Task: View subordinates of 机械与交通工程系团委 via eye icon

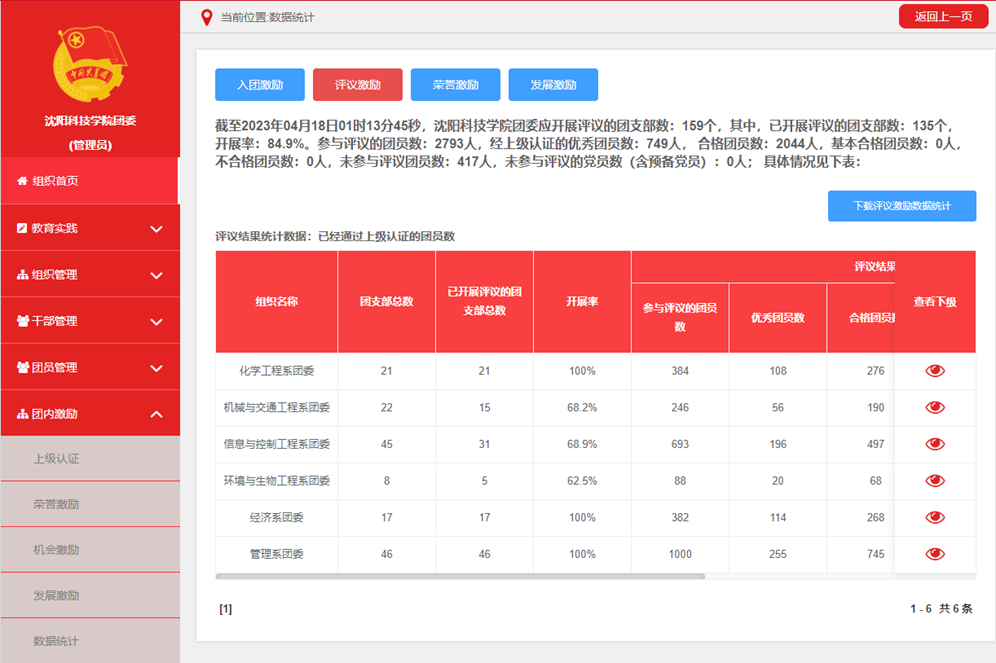Action: coord(935,408)
